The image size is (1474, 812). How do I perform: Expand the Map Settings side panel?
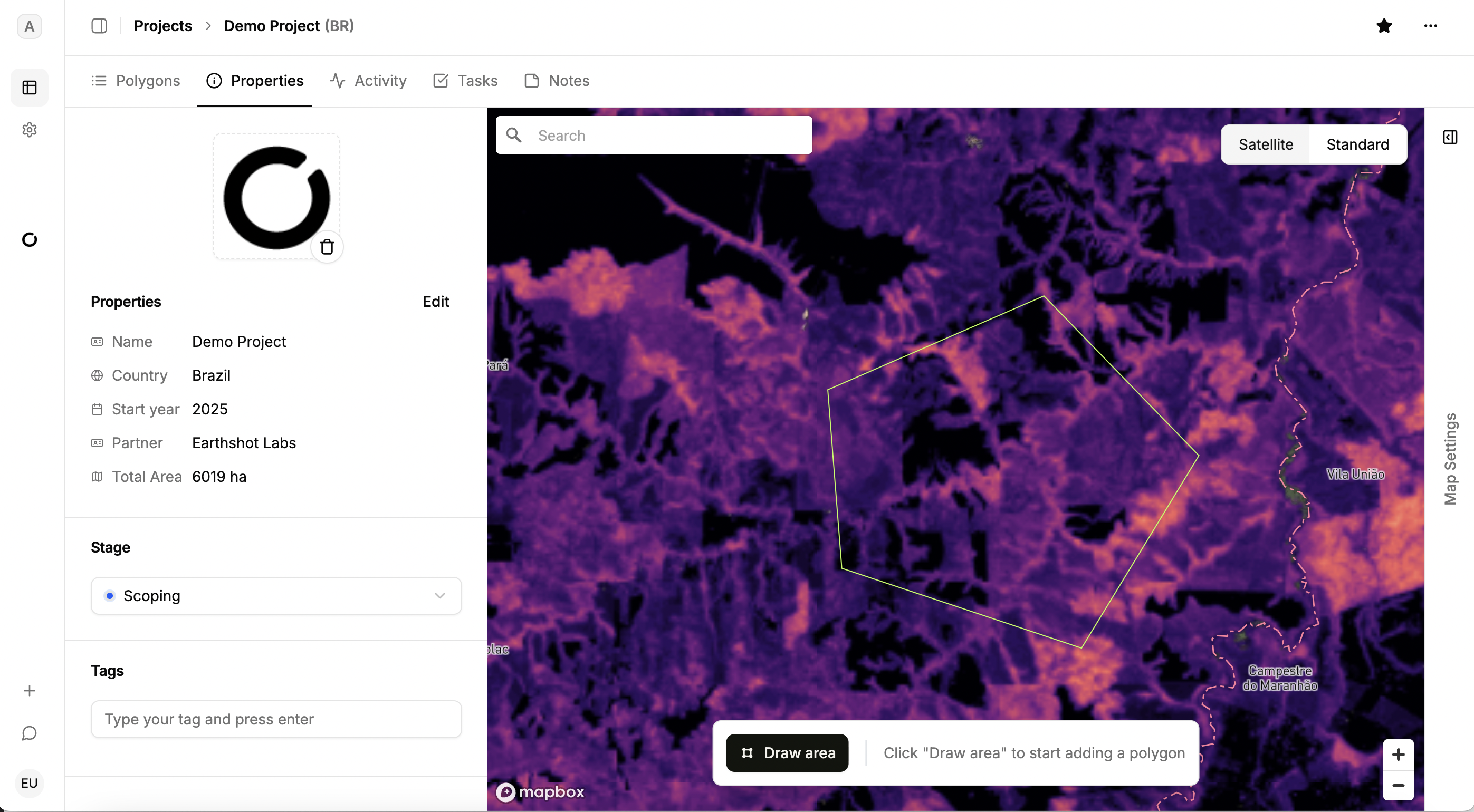tap(1449, 459)
